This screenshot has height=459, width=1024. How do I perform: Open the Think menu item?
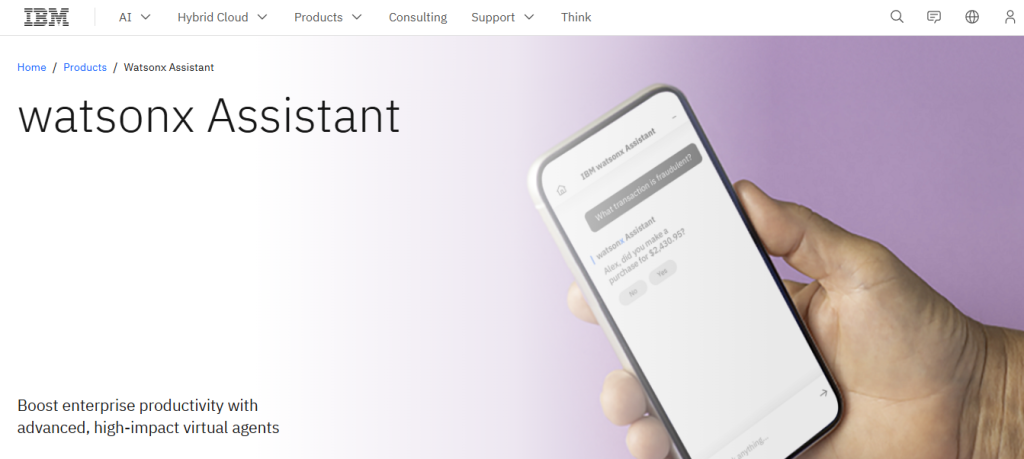(x=576, y=18)
